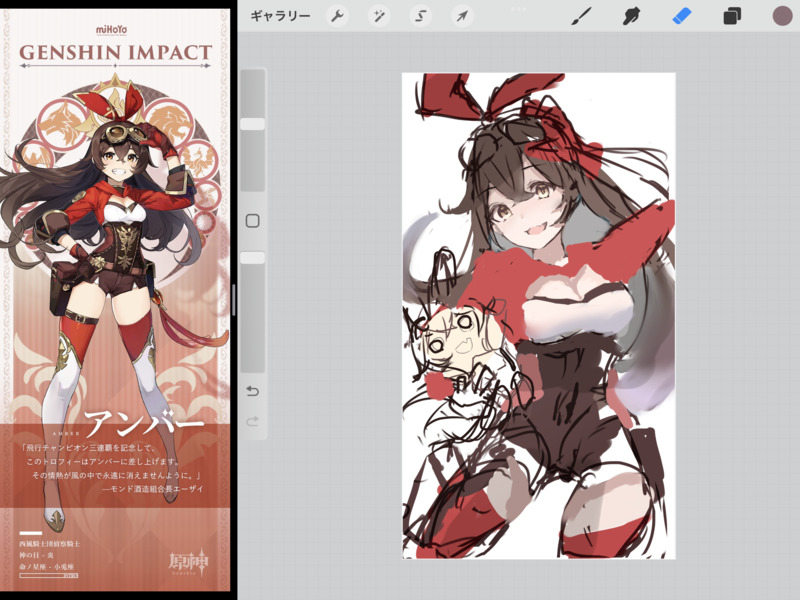Open the Layers panel

732,16
